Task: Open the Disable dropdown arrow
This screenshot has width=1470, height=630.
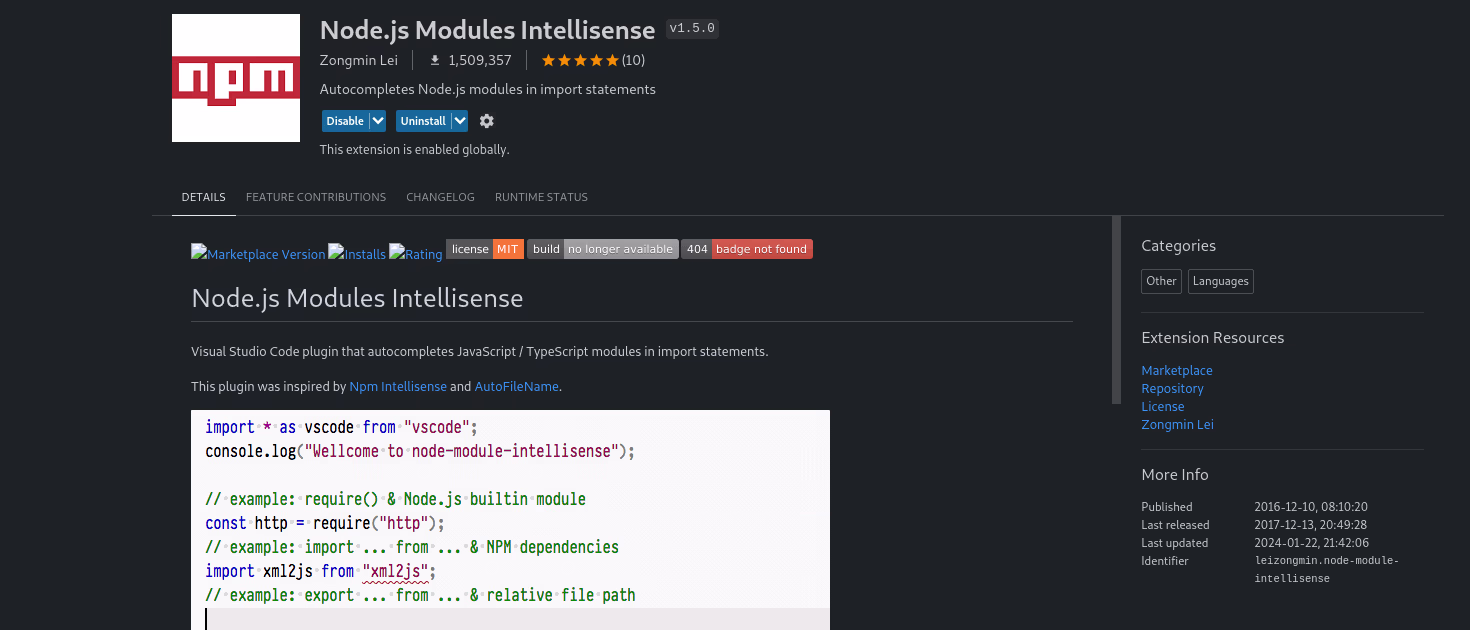Action: pos(377,121)
